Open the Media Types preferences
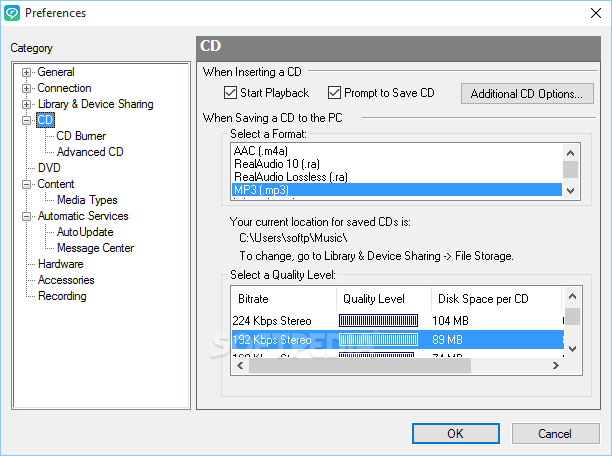Screen dimensions: 612x456 click(x=87, y=200)
